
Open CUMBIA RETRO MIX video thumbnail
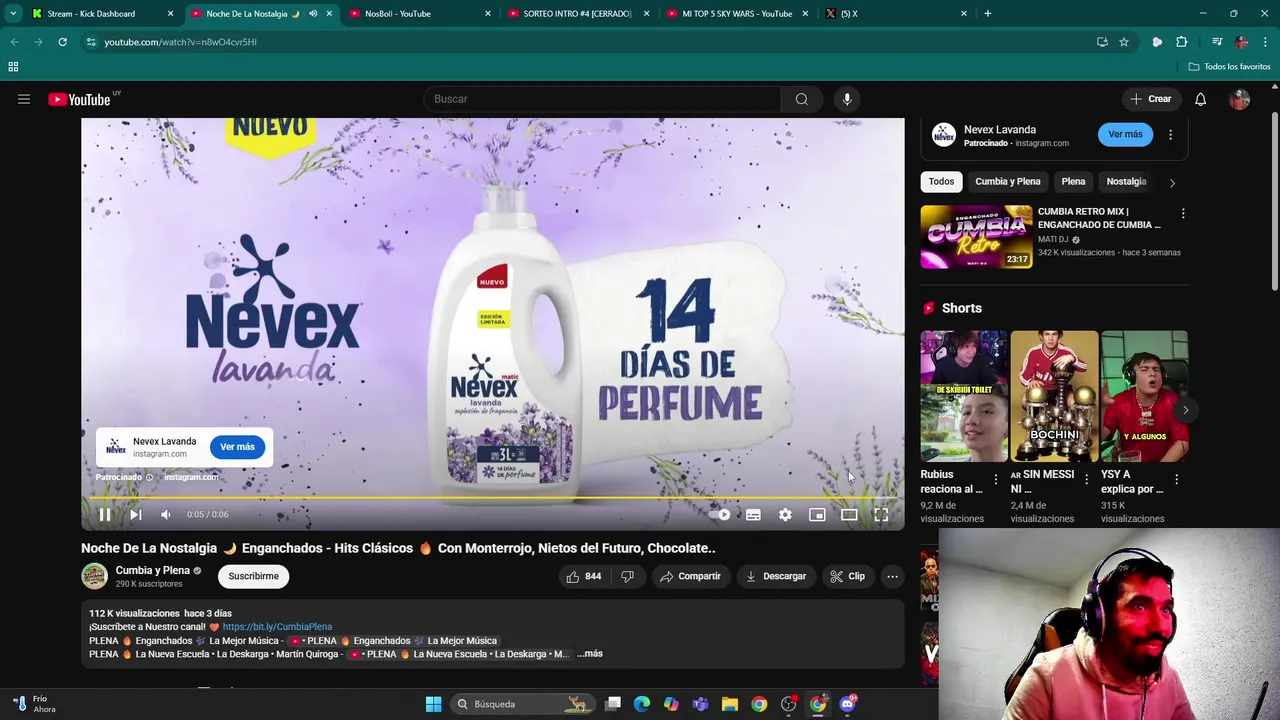pos(976,237)
